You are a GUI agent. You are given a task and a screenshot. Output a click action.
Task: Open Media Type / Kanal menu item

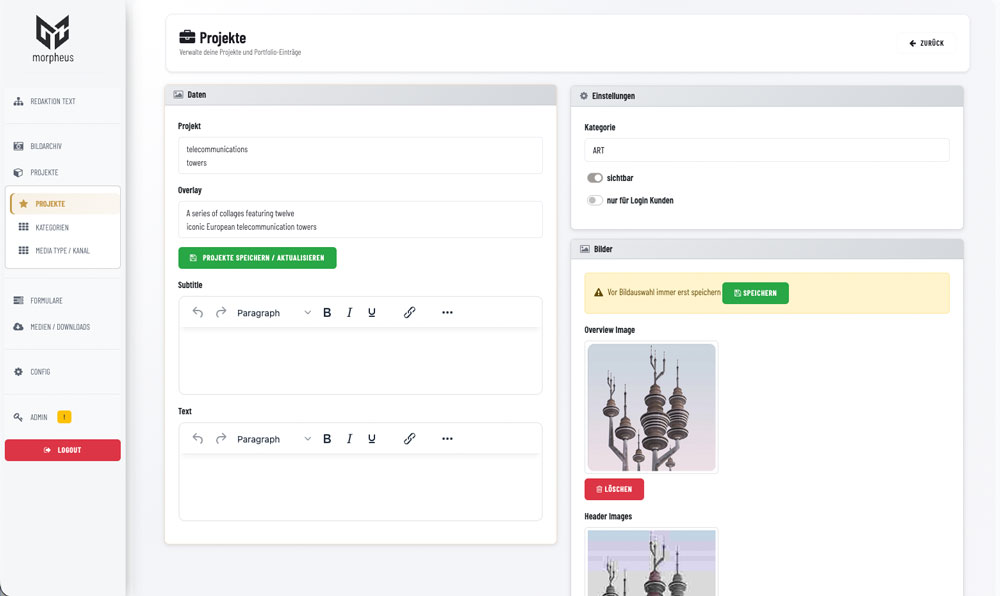[62, 250]
